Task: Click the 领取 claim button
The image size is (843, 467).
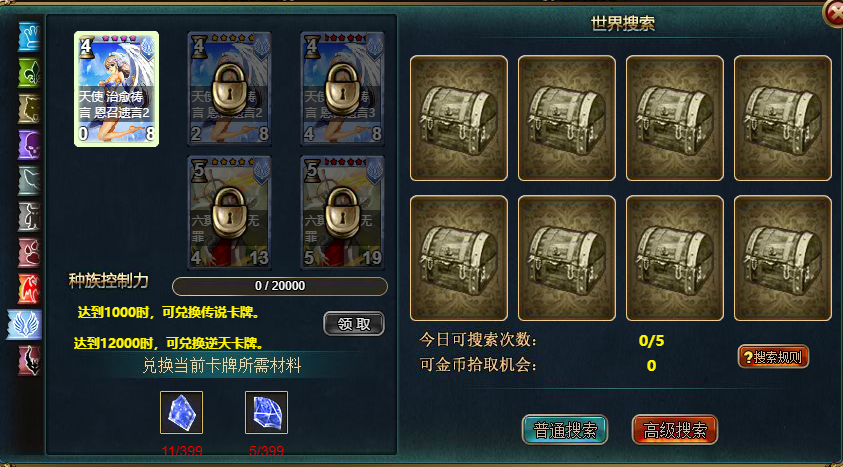Action: click(354, 324)
